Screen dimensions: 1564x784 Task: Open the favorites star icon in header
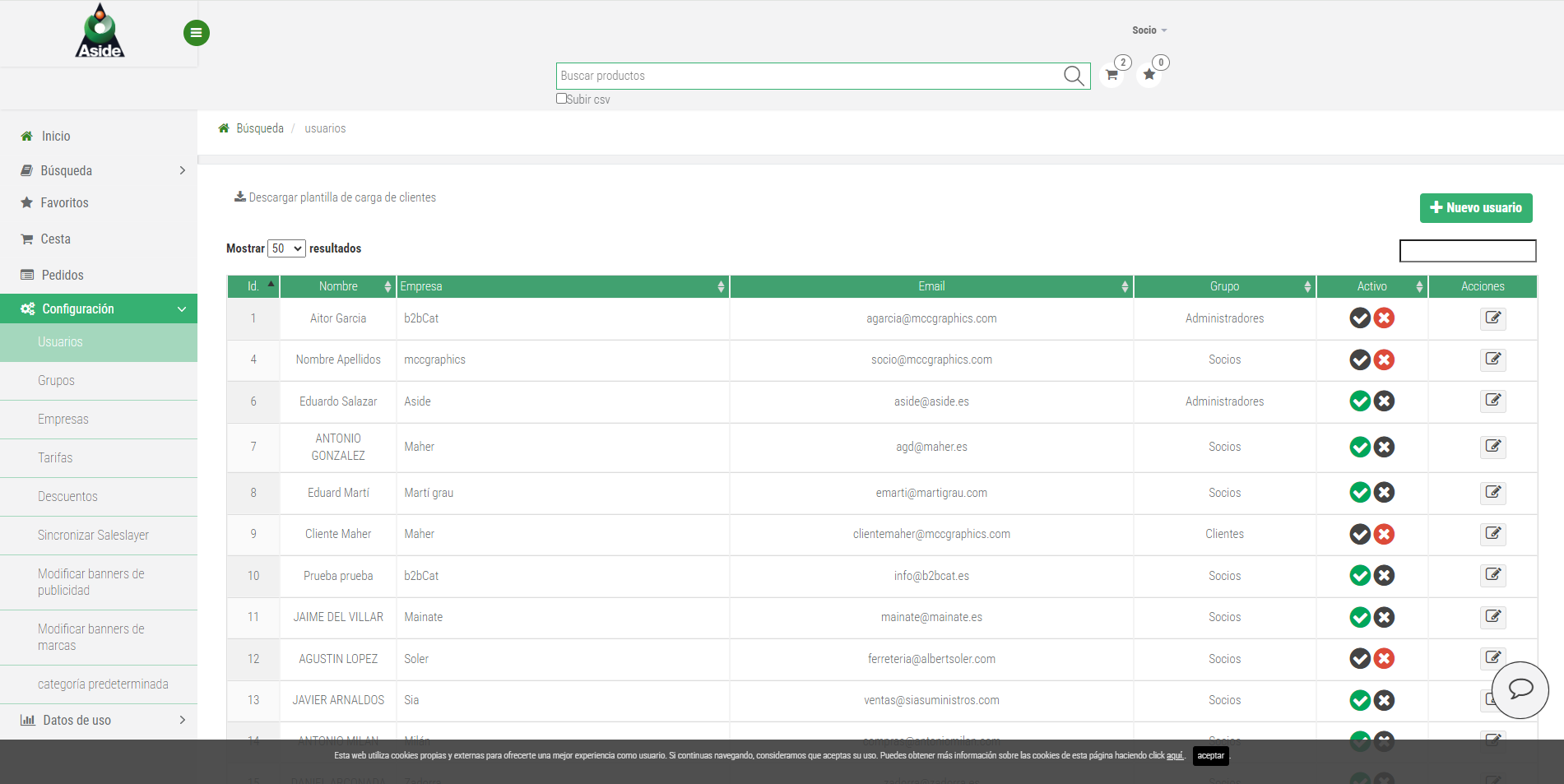(1149, 75)
